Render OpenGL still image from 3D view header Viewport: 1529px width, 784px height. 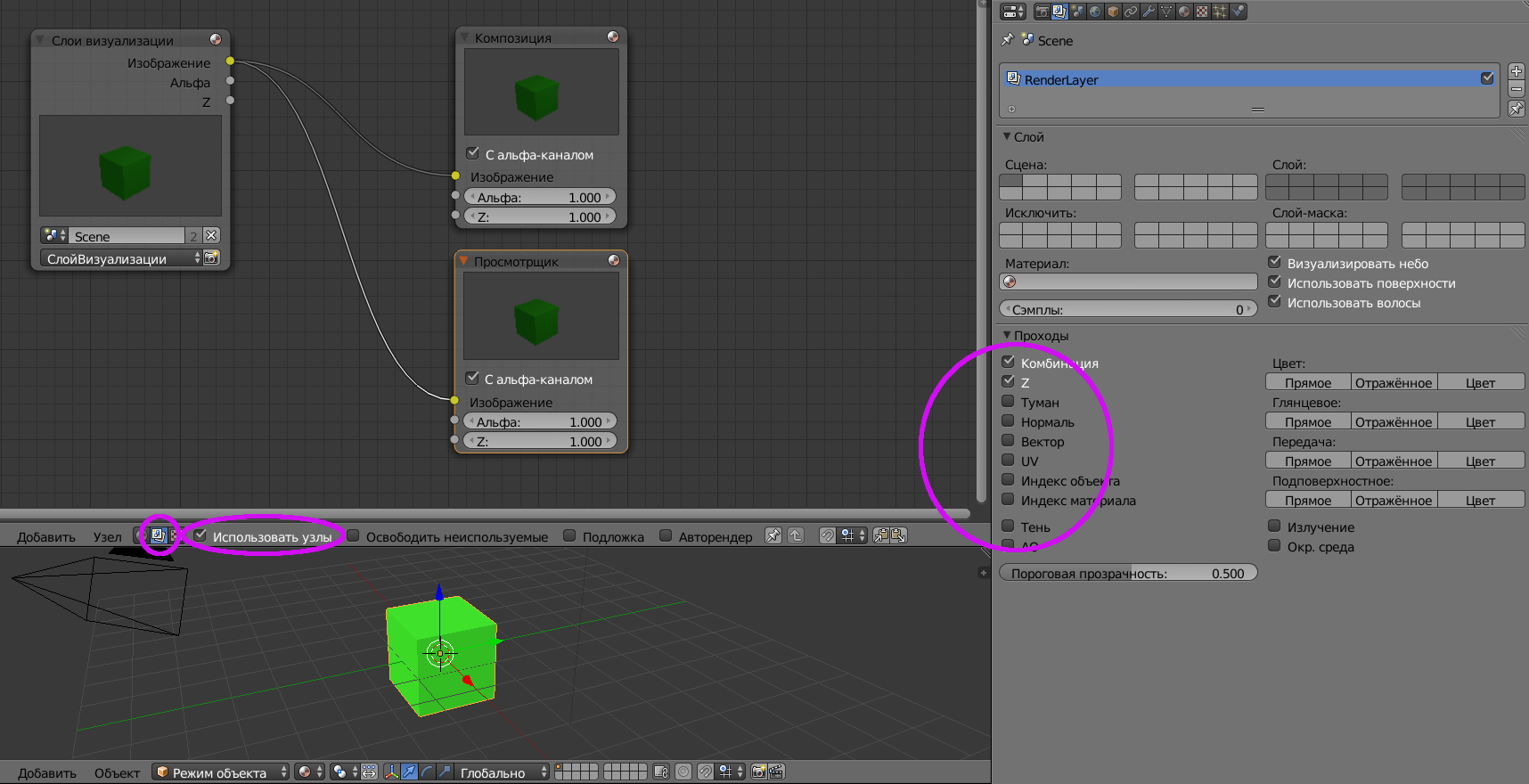pos(759,772)
